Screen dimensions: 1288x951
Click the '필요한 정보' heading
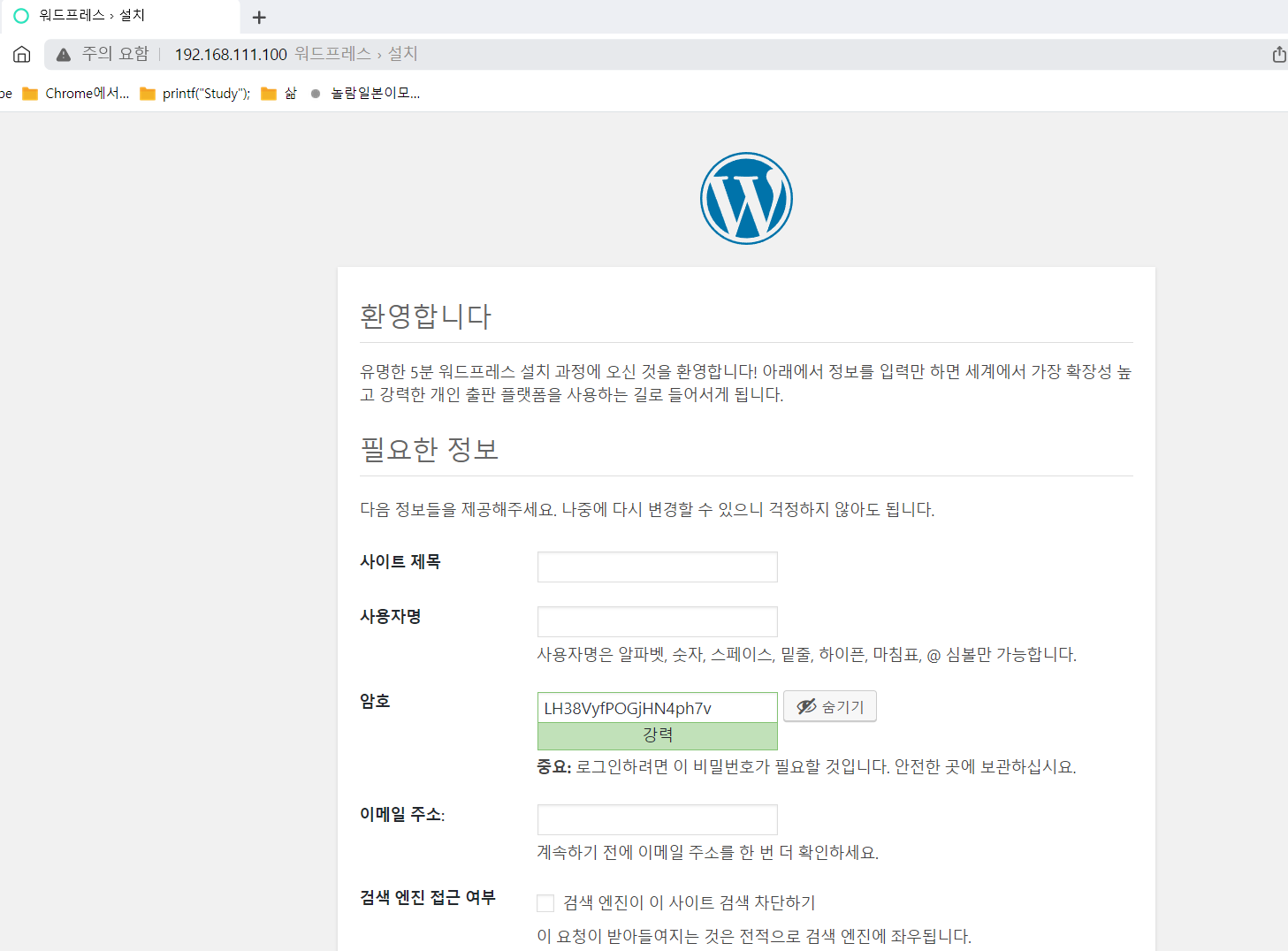tap(430, 449)
